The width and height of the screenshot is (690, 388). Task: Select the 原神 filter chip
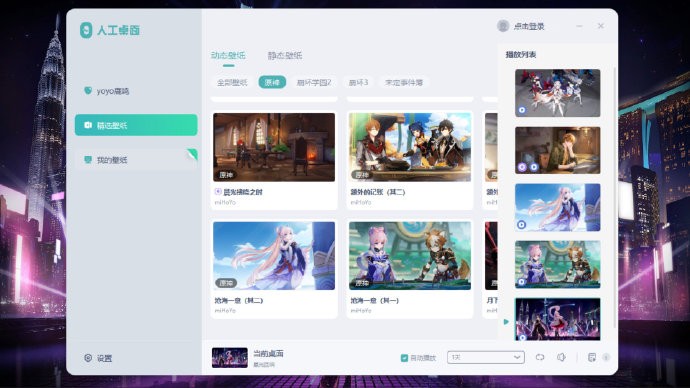(272, 82)
